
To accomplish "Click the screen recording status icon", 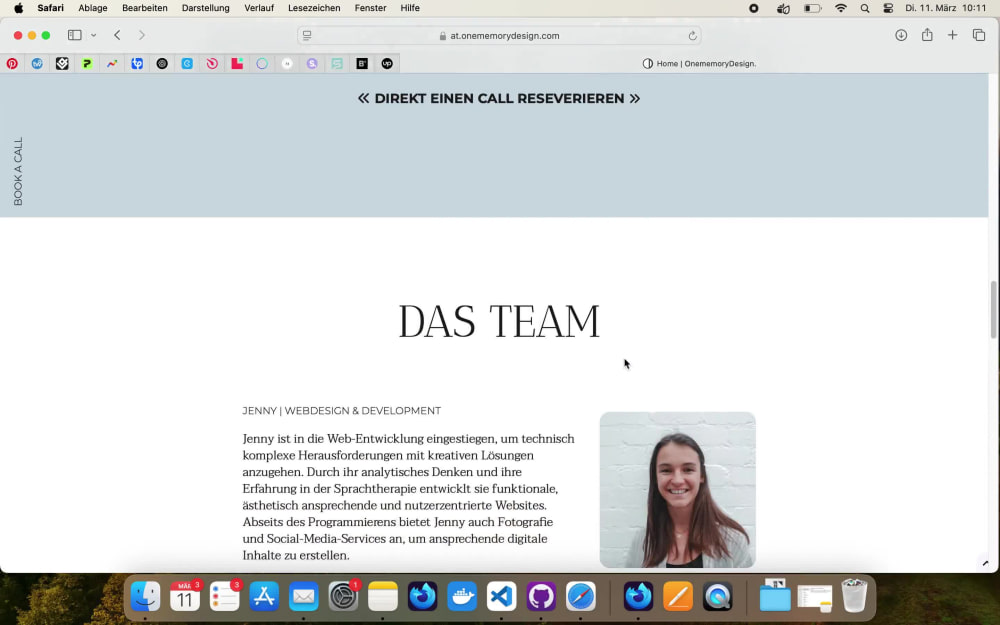I will click(x=754, y=8).
